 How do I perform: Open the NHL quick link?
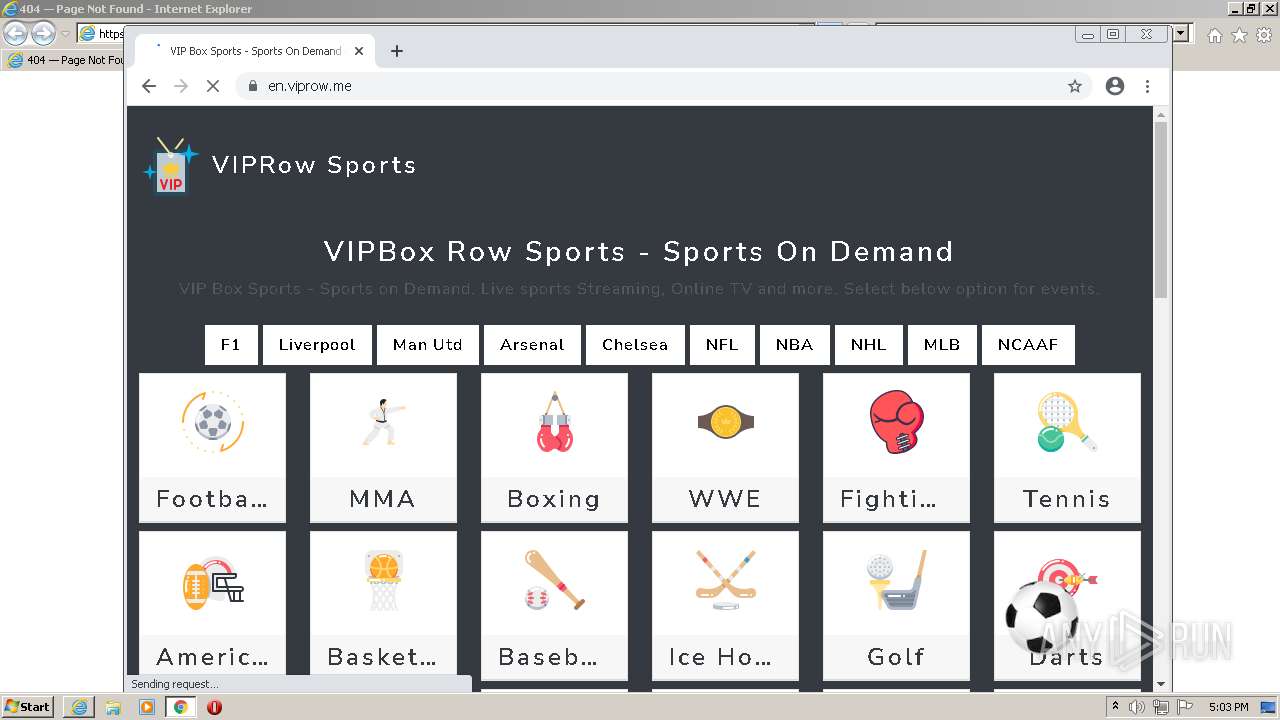coord(869,345)
